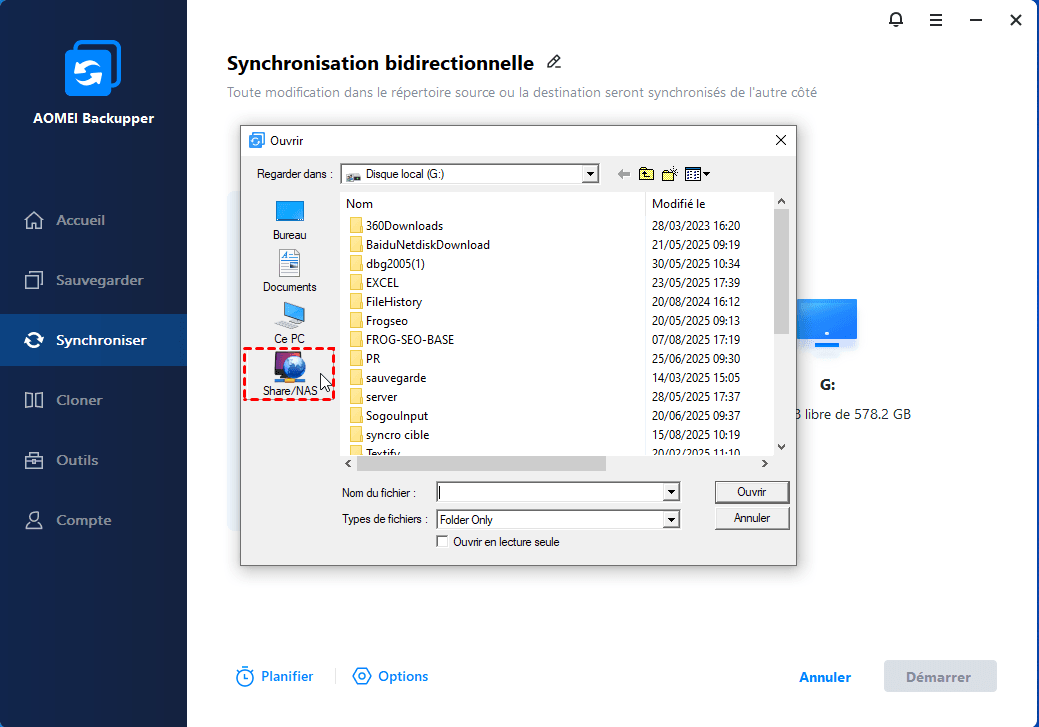Go back with the arrow toolbar icon
The height and width of the screenshot is (727, 1039).
point(624,174)
